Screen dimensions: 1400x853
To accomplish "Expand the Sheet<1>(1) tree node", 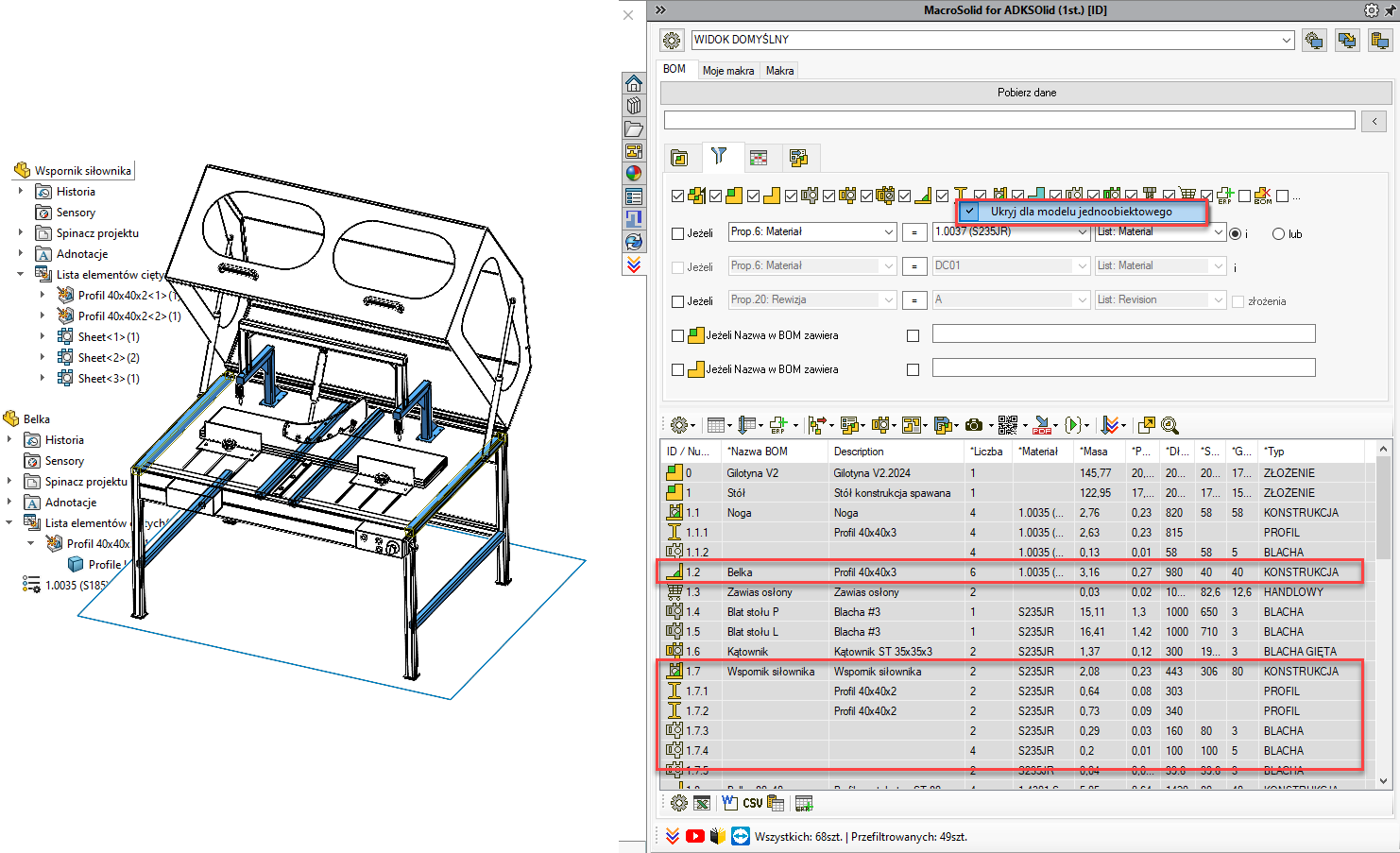I will click(43, 336).
